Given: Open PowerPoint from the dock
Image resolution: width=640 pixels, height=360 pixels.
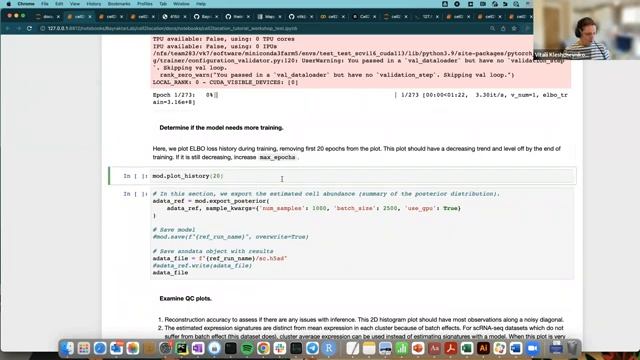Looking at the screenshot, I should coord(418,348).
